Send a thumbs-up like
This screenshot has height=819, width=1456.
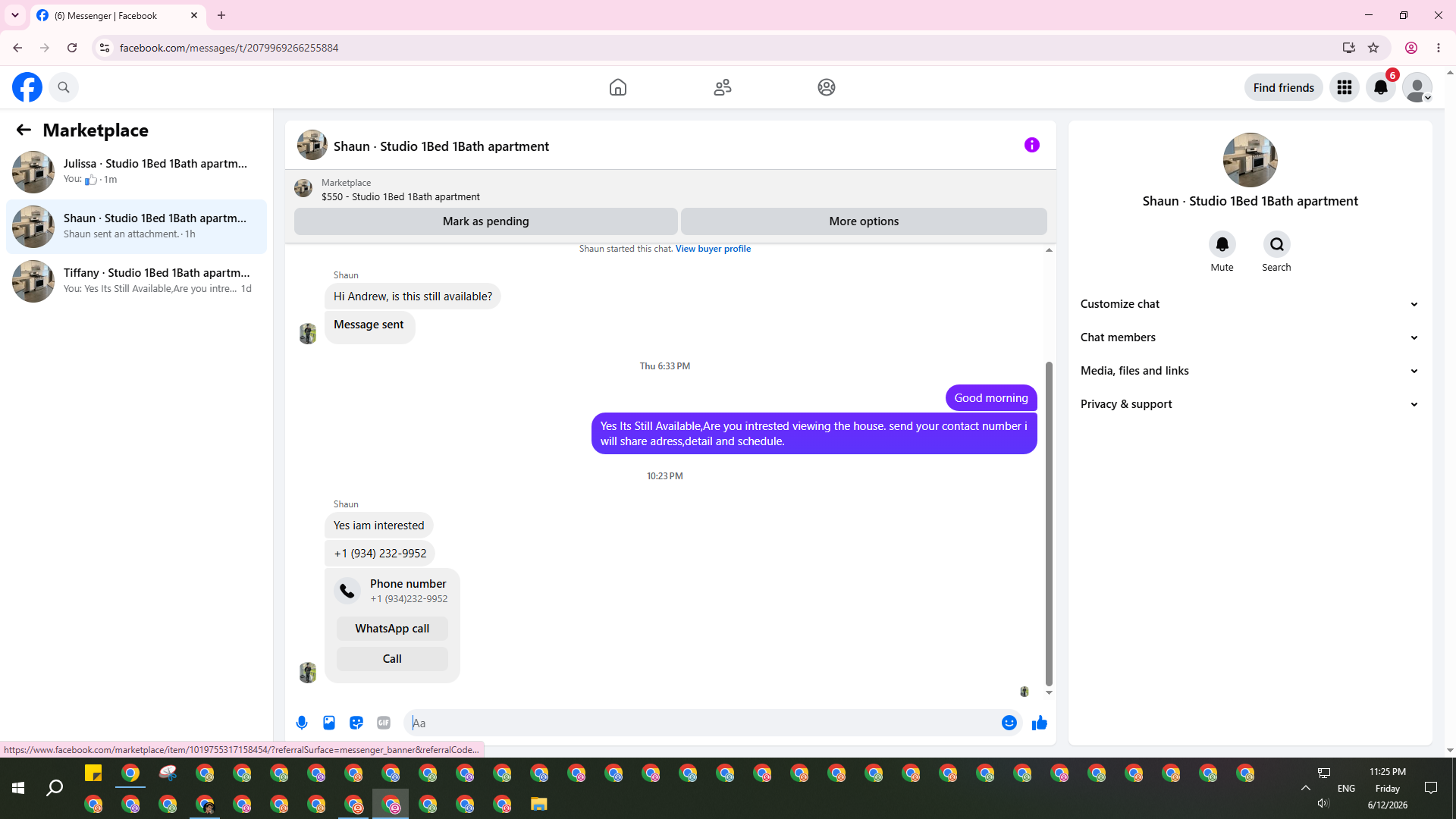[1040, 723]
